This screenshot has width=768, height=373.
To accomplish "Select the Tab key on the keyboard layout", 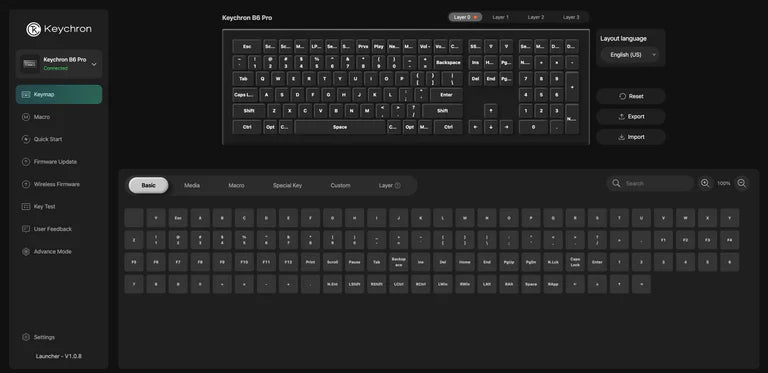I will pyautogui.click(x=243, y=79).
